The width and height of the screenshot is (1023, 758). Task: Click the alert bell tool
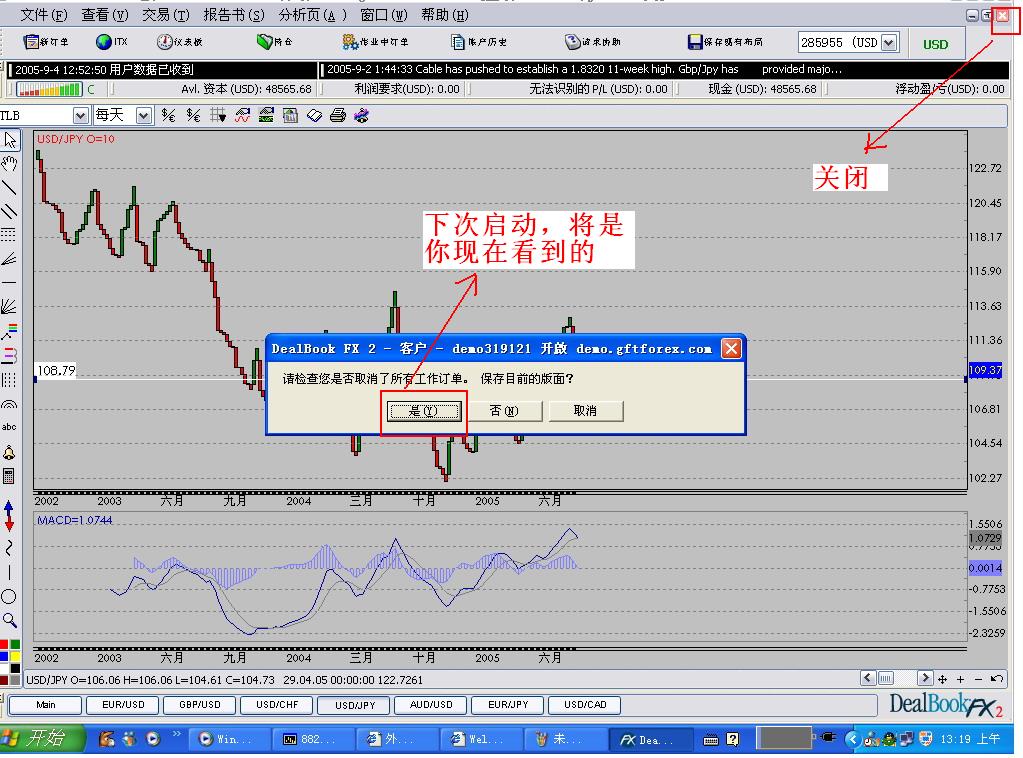pyautogui.click(x=9, y=452)
